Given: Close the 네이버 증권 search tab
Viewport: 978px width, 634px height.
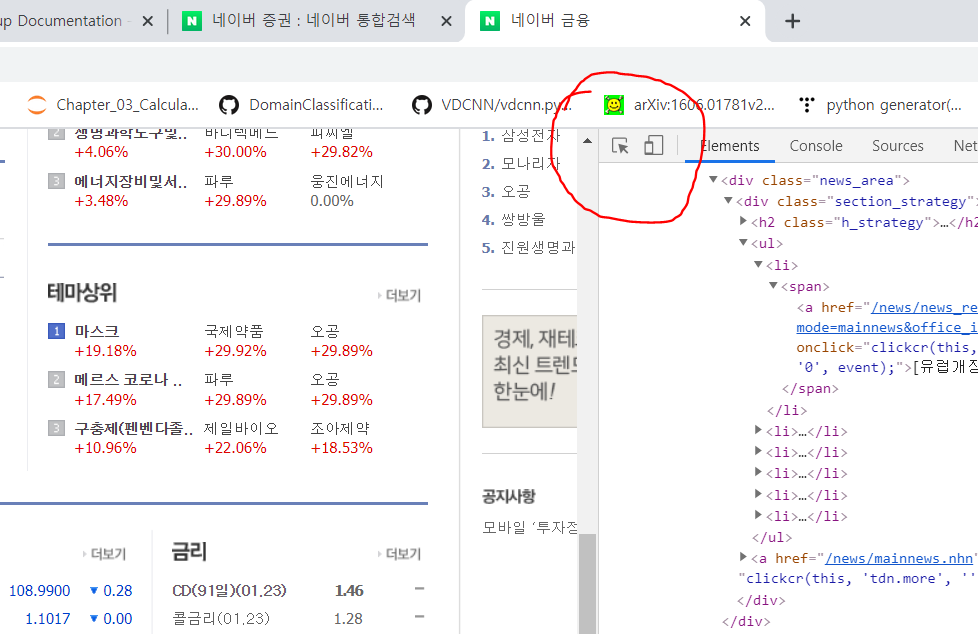Looking at the screenshot, I should 447,21.
